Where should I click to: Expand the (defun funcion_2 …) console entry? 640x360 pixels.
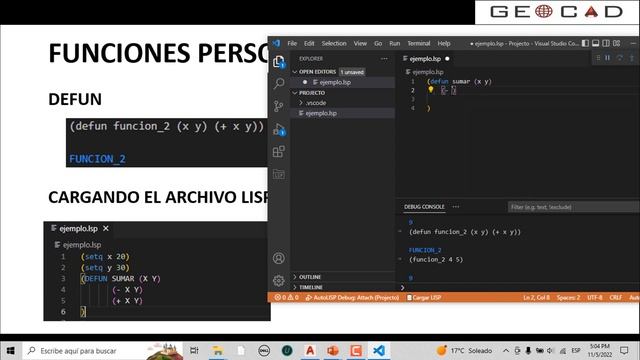point(400,231)
